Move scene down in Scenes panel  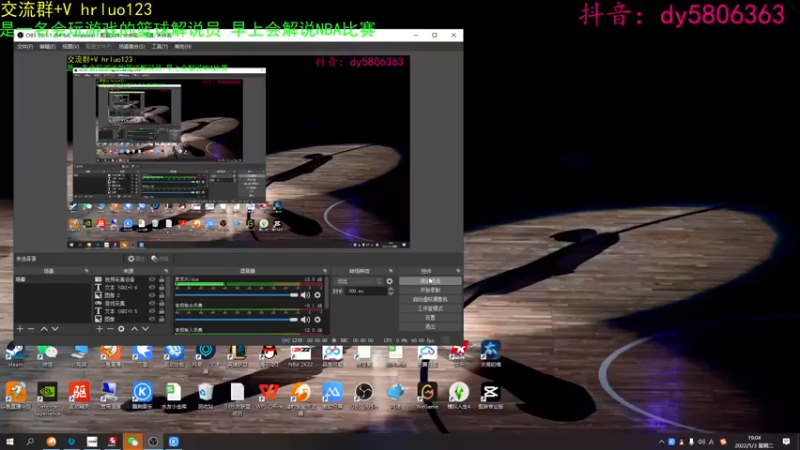pyautogui.click(x=55, y=329)
